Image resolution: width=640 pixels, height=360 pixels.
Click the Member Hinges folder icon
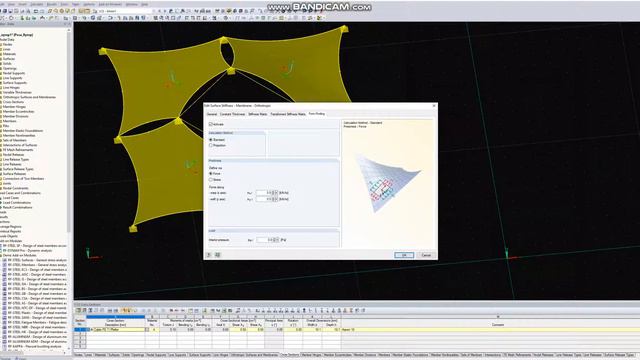tap(1, 107)
